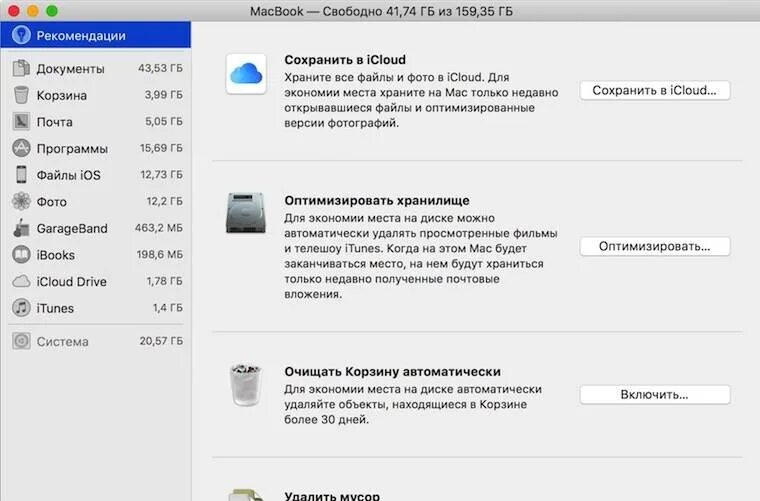Click the Оптимизировать хранилище heading
Viewport: 760px width, 501px height.
(377, 200)
